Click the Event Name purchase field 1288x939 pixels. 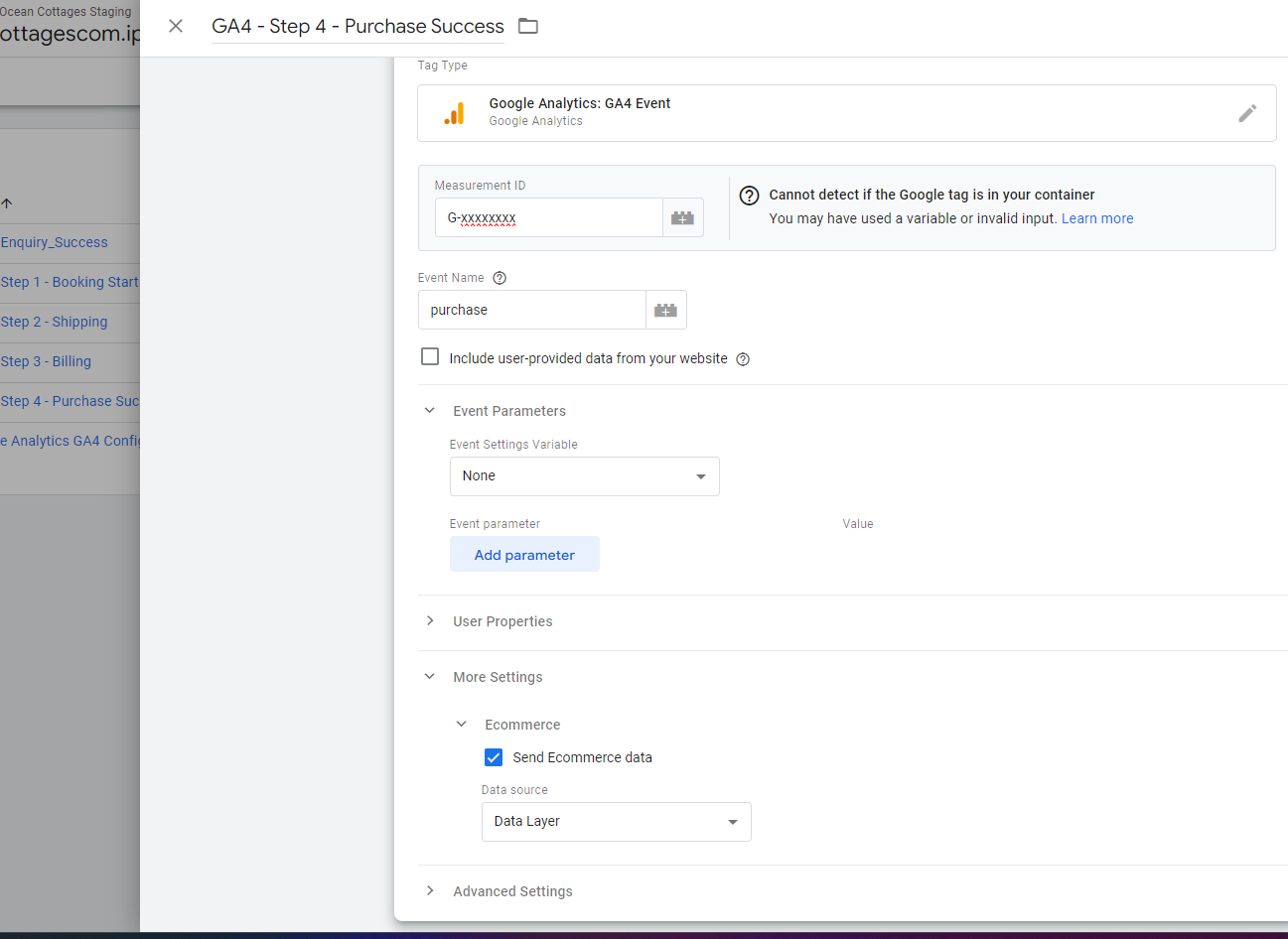coord(531,310)
